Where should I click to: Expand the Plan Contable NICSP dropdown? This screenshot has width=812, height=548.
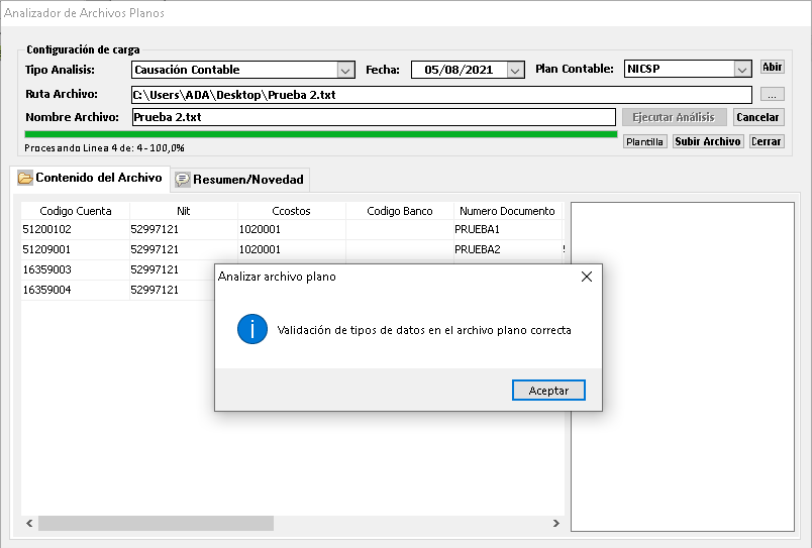tap(742, 69)
